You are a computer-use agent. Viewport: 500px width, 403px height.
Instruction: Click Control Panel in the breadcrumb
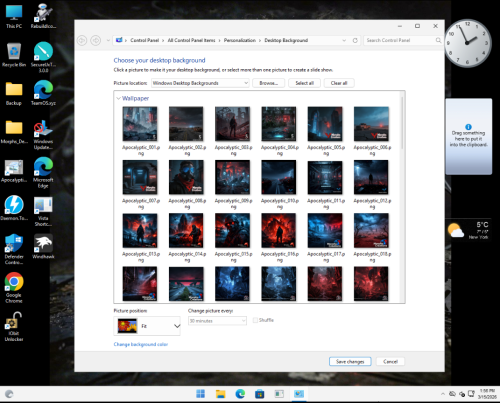pos(144,40)
